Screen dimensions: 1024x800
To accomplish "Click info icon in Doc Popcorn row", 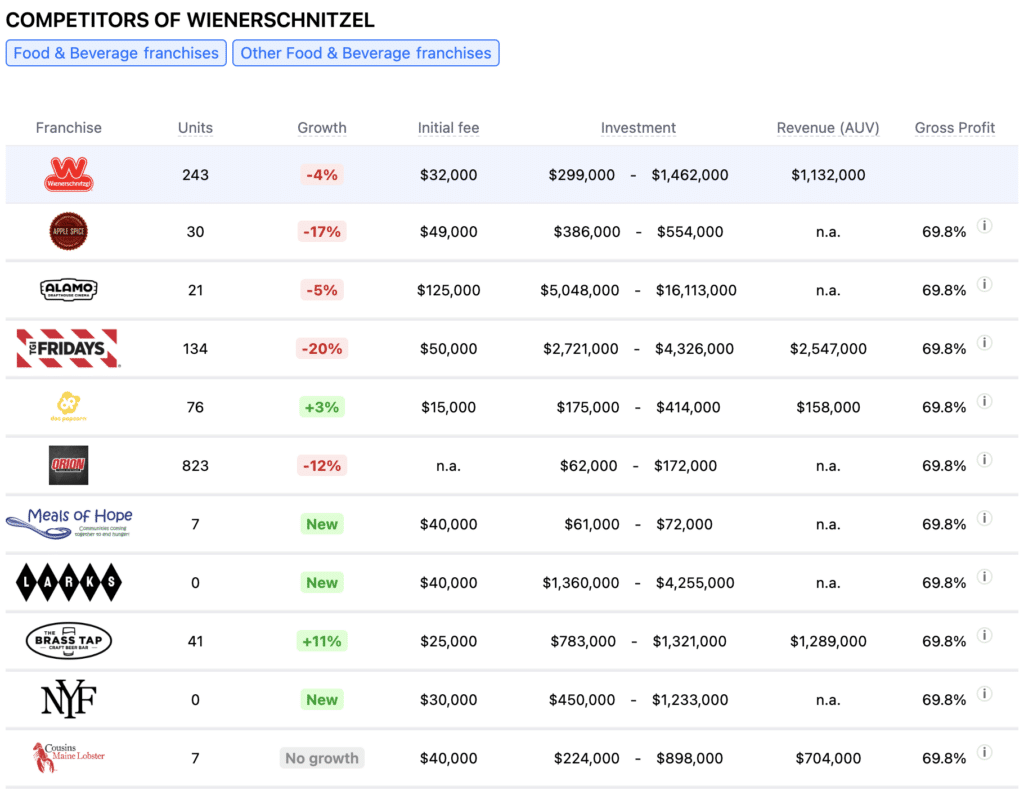I will point(984,401).
